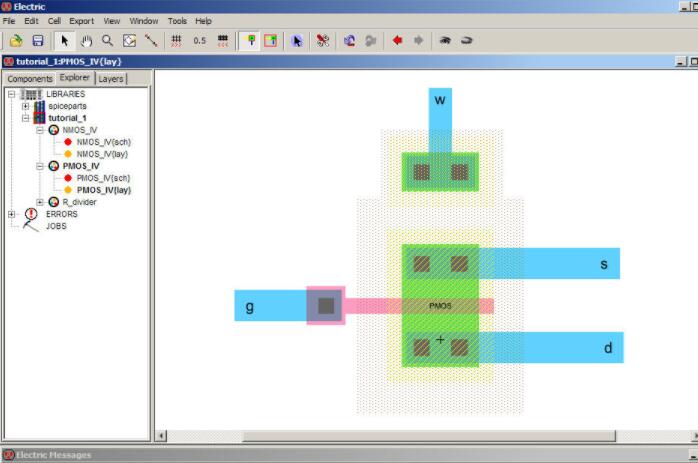The width and height of the screenshot is (698, 463).
Task: Open NMOS_IV{sch} cell in explorer
Action: tap(103, 142)
